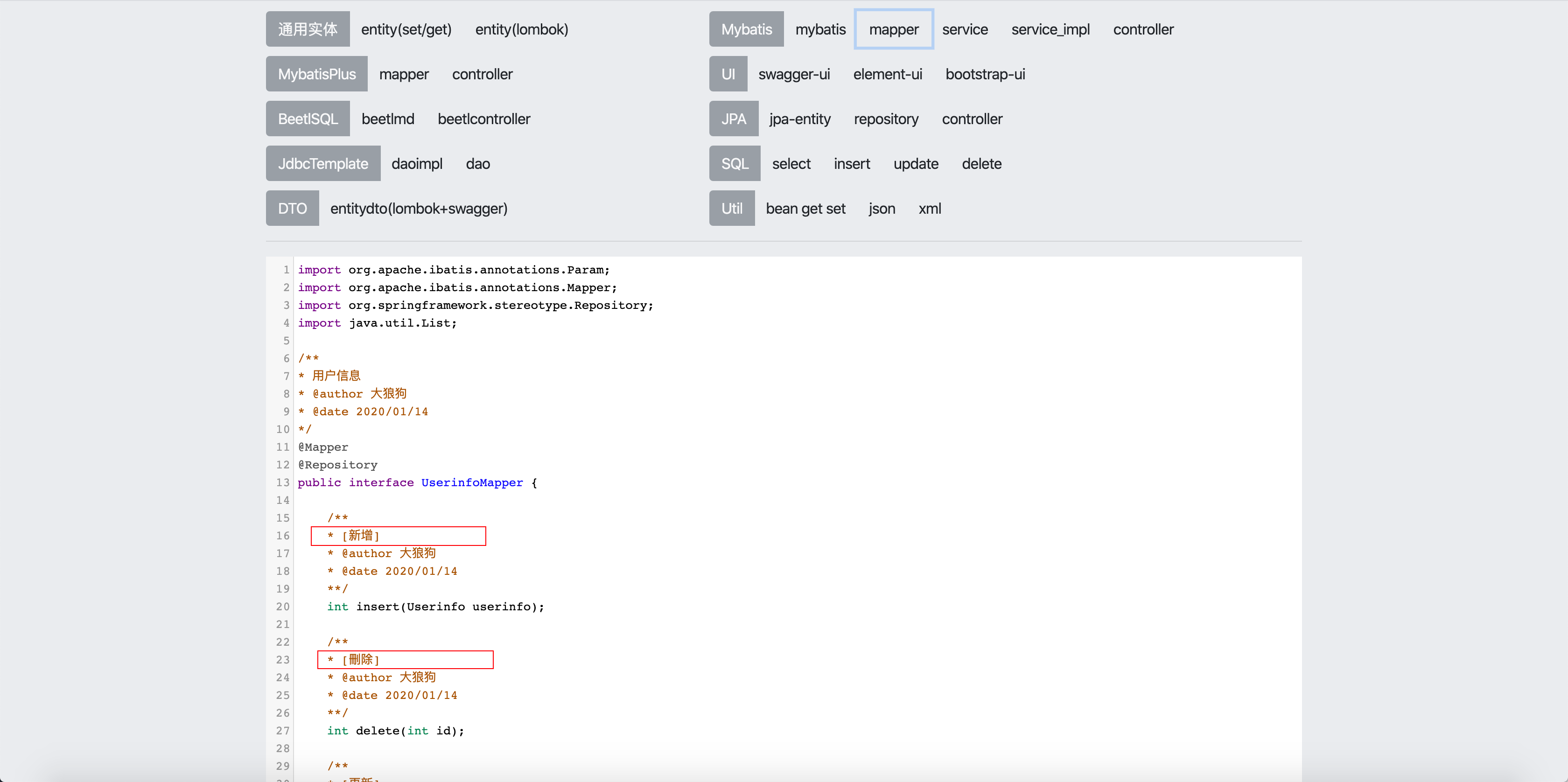
Task: Click the SQL insert option
Action: 852,164
